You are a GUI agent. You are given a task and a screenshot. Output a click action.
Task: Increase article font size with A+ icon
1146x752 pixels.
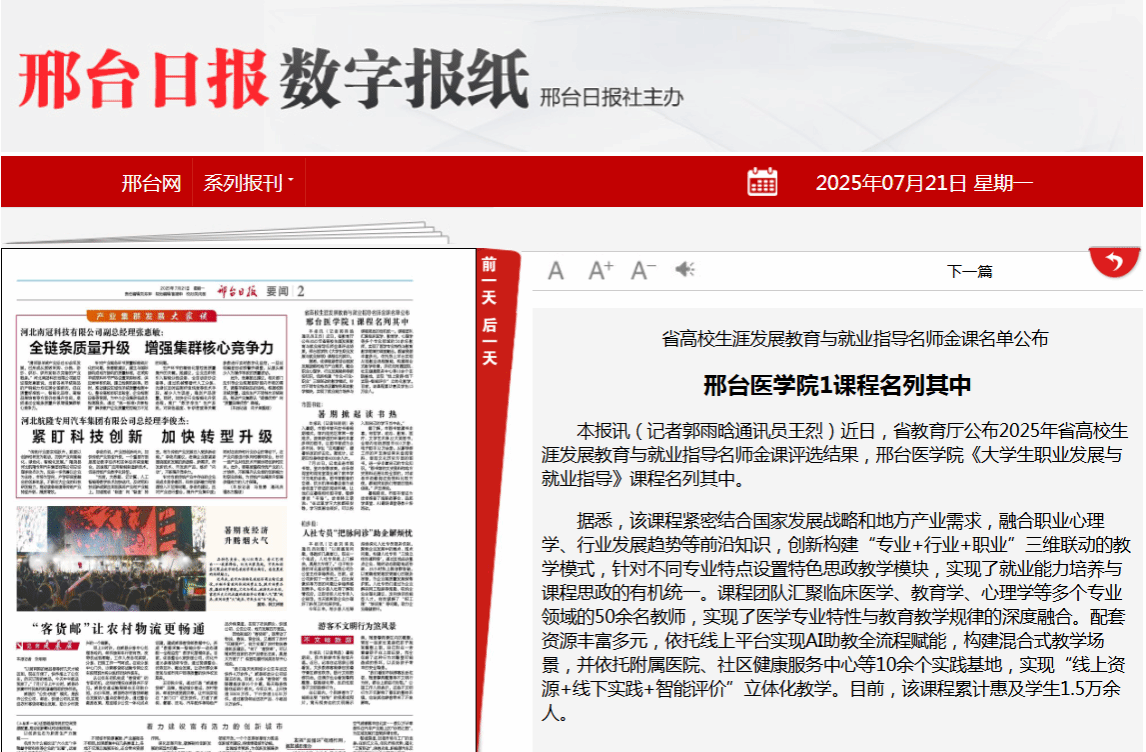600,270
